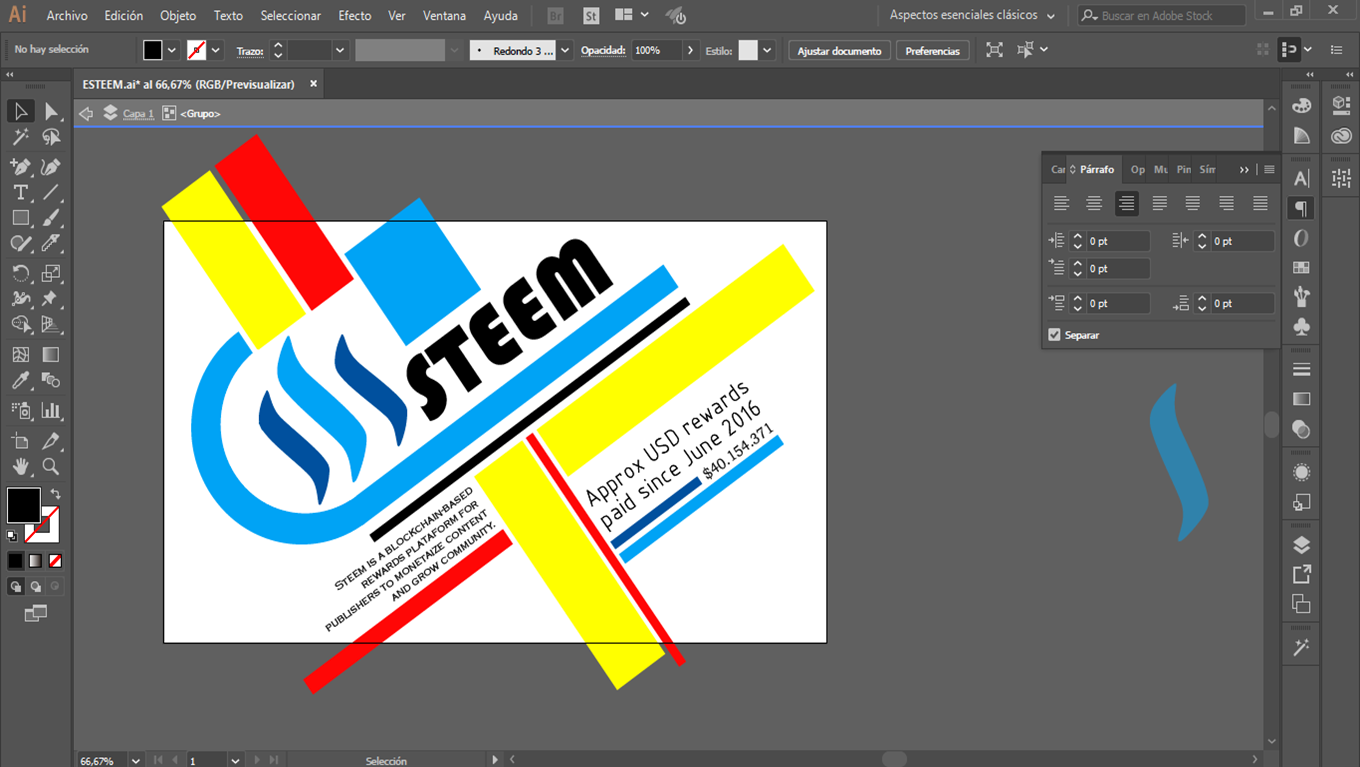Open the Ventana menu
1360x767 pixels.
click(444, 15)
